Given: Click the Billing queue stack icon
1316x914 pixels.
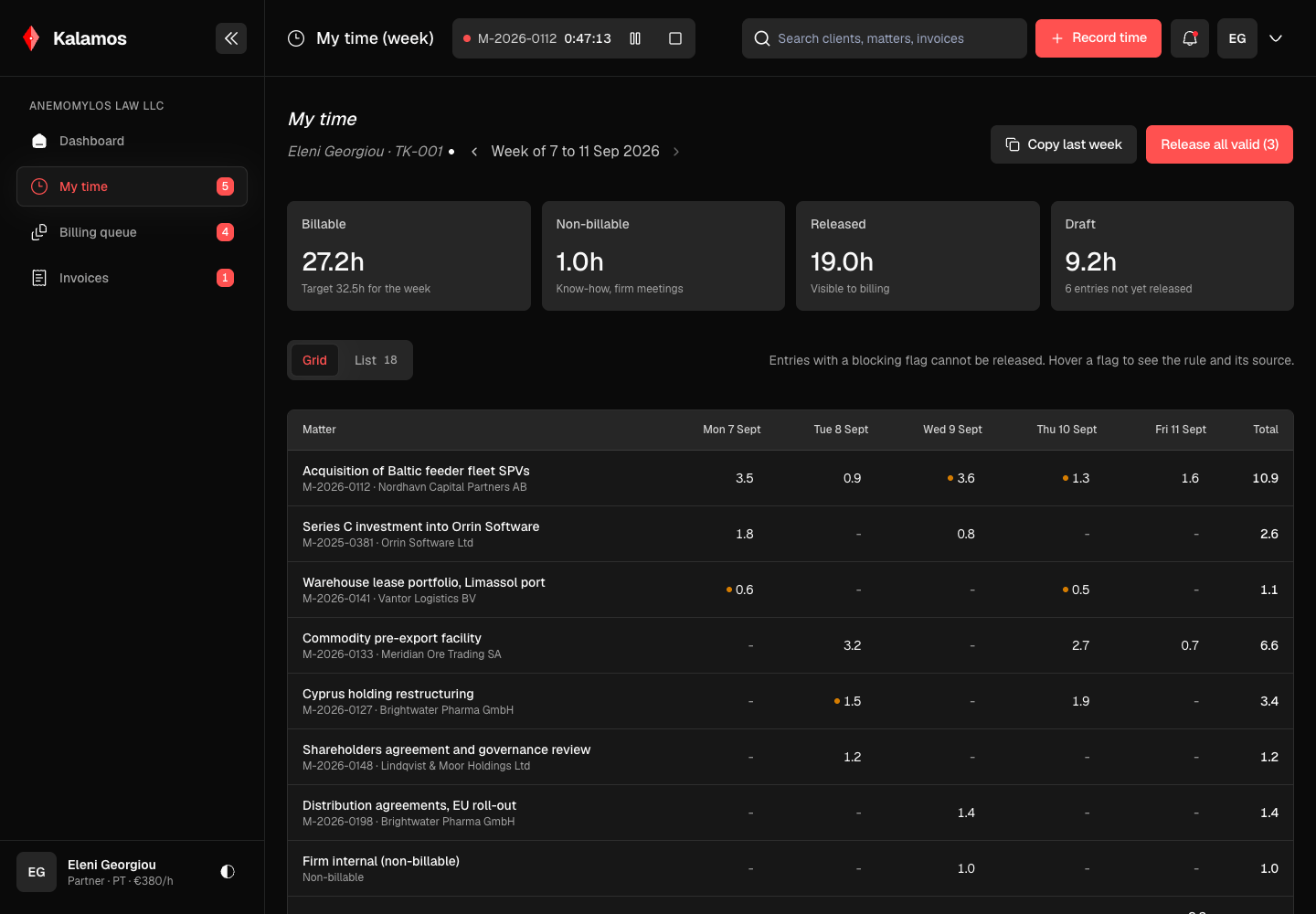Looking at the screenshot, I should pyautogui.click(x=39, y=232).
